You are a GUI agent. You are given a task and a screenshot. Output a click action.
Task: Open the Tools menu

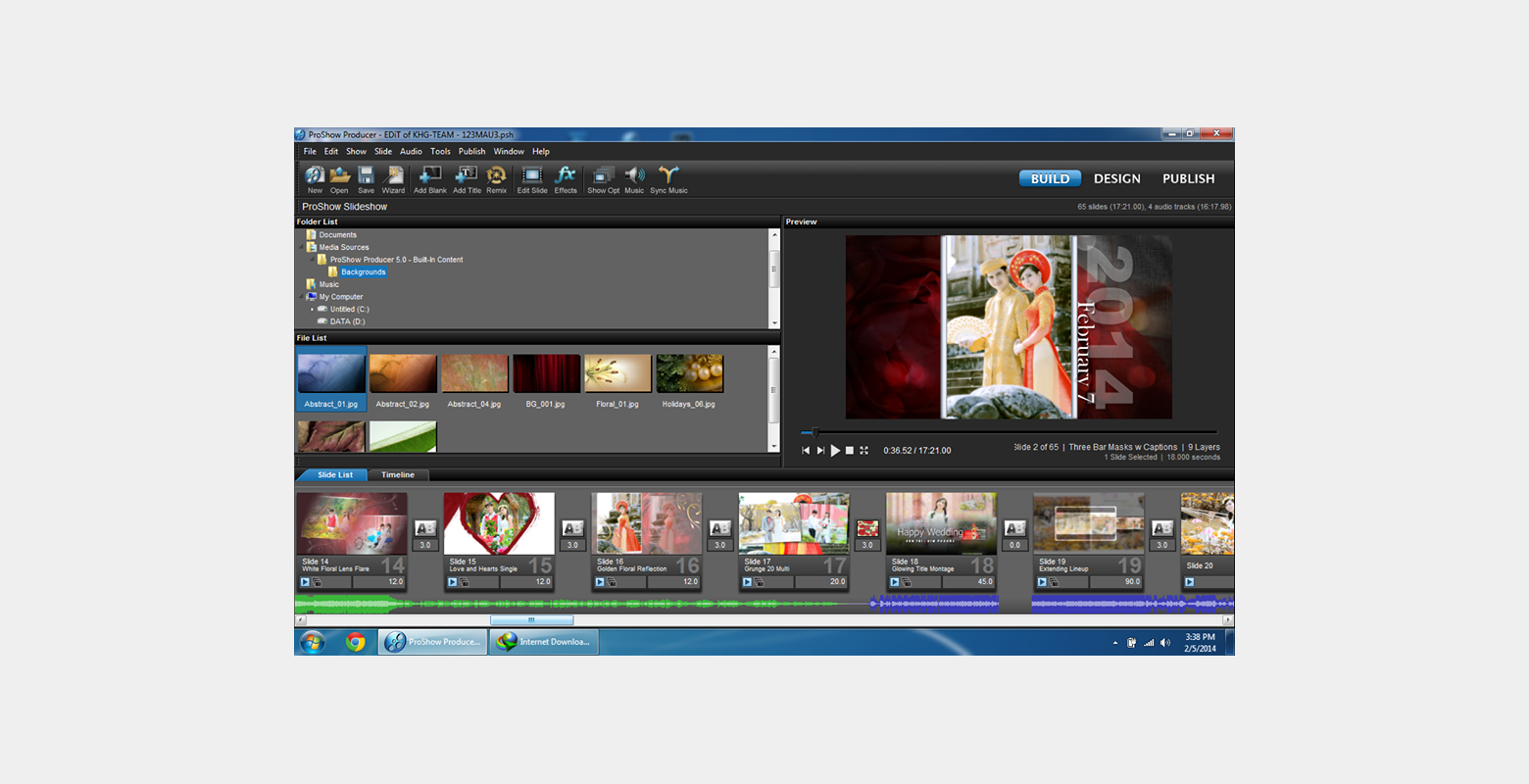(440, 152)
